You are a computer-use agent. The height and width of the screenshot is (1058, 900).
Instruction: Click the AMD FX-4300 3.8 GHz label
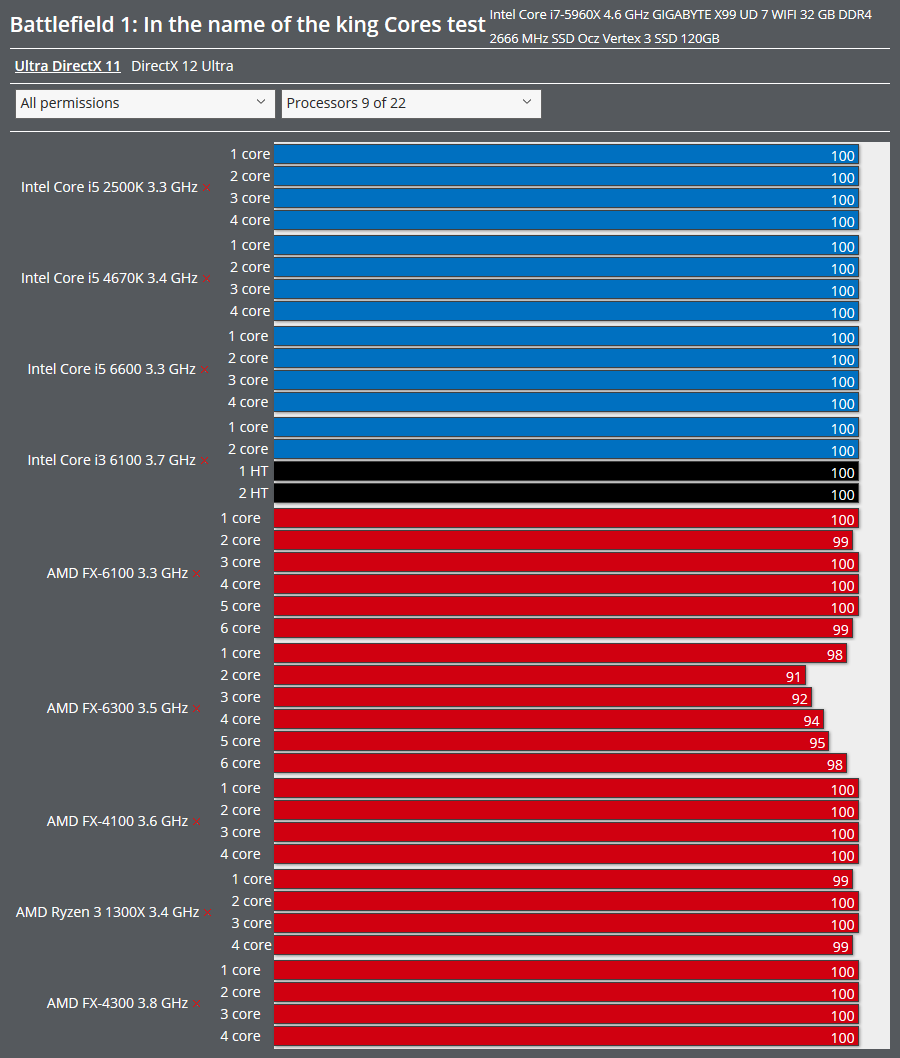point(117,1003)
